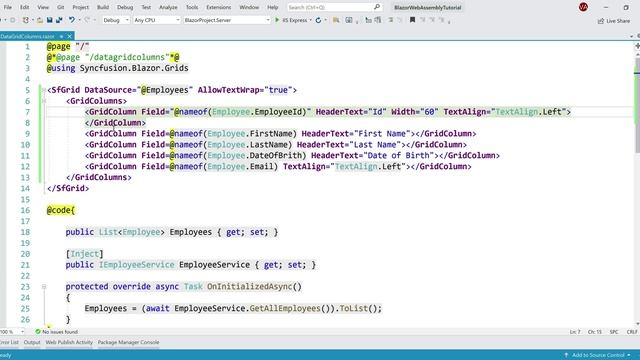Click the Ln: 7 line indicator
The height and width of the screenshot is (360, 640).
575,332
